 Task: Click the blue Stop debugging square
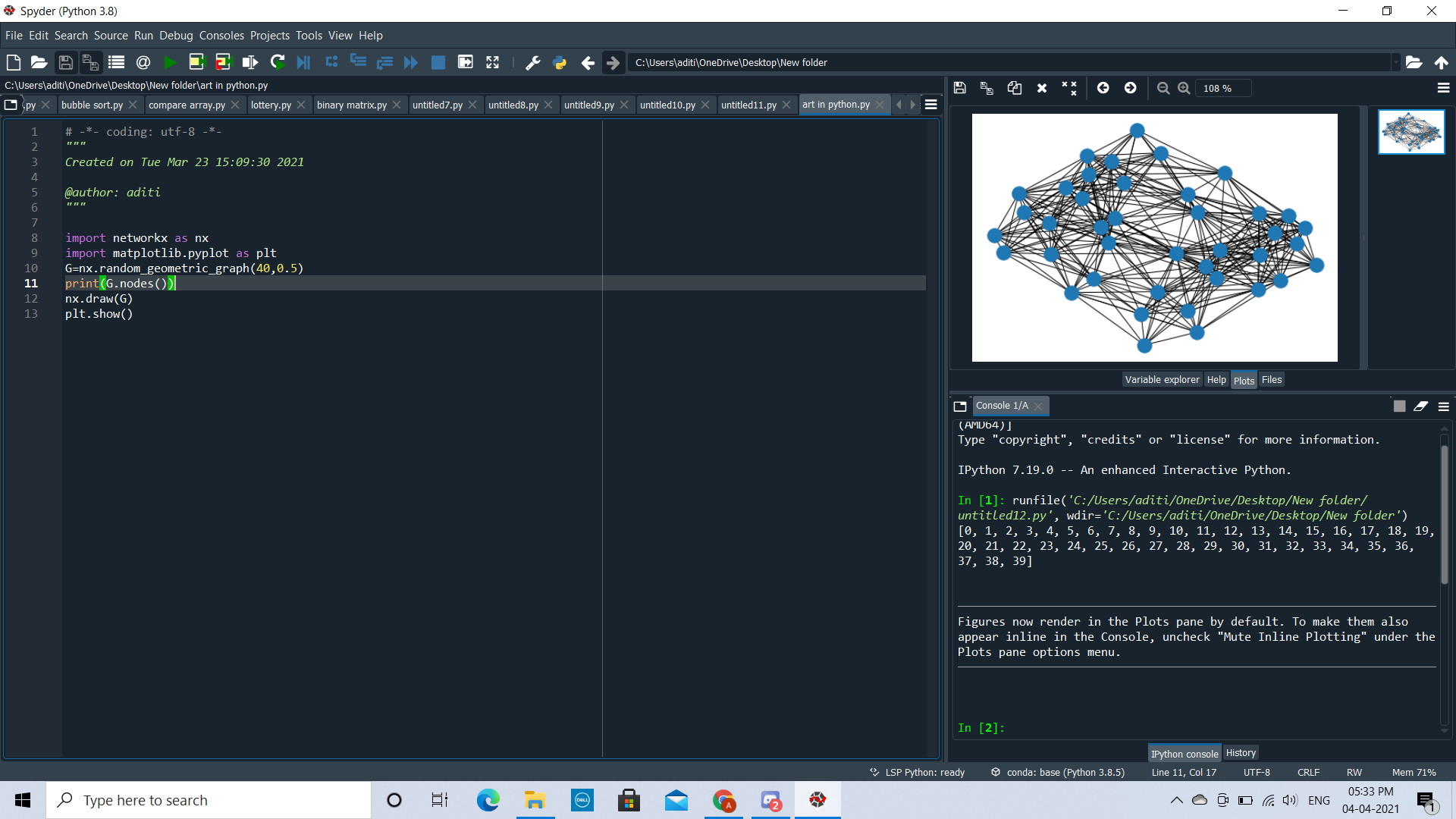pyautogui.click(x=438, y=63)
